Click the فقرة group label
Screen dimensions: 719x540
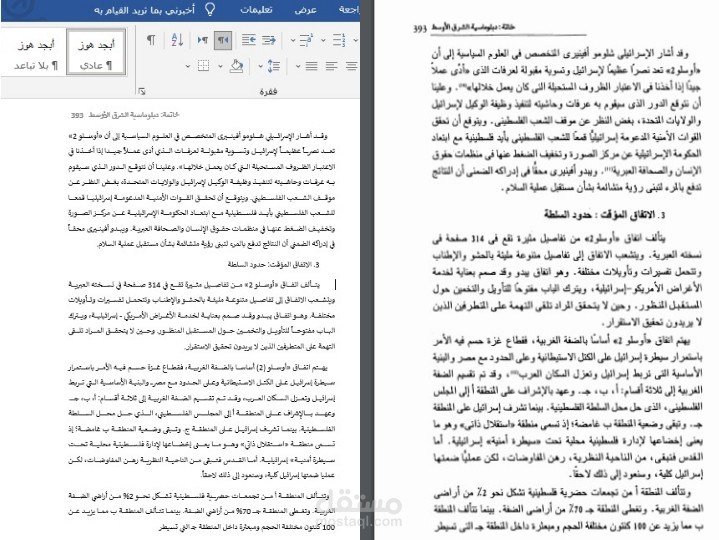[x=268, y=92]
